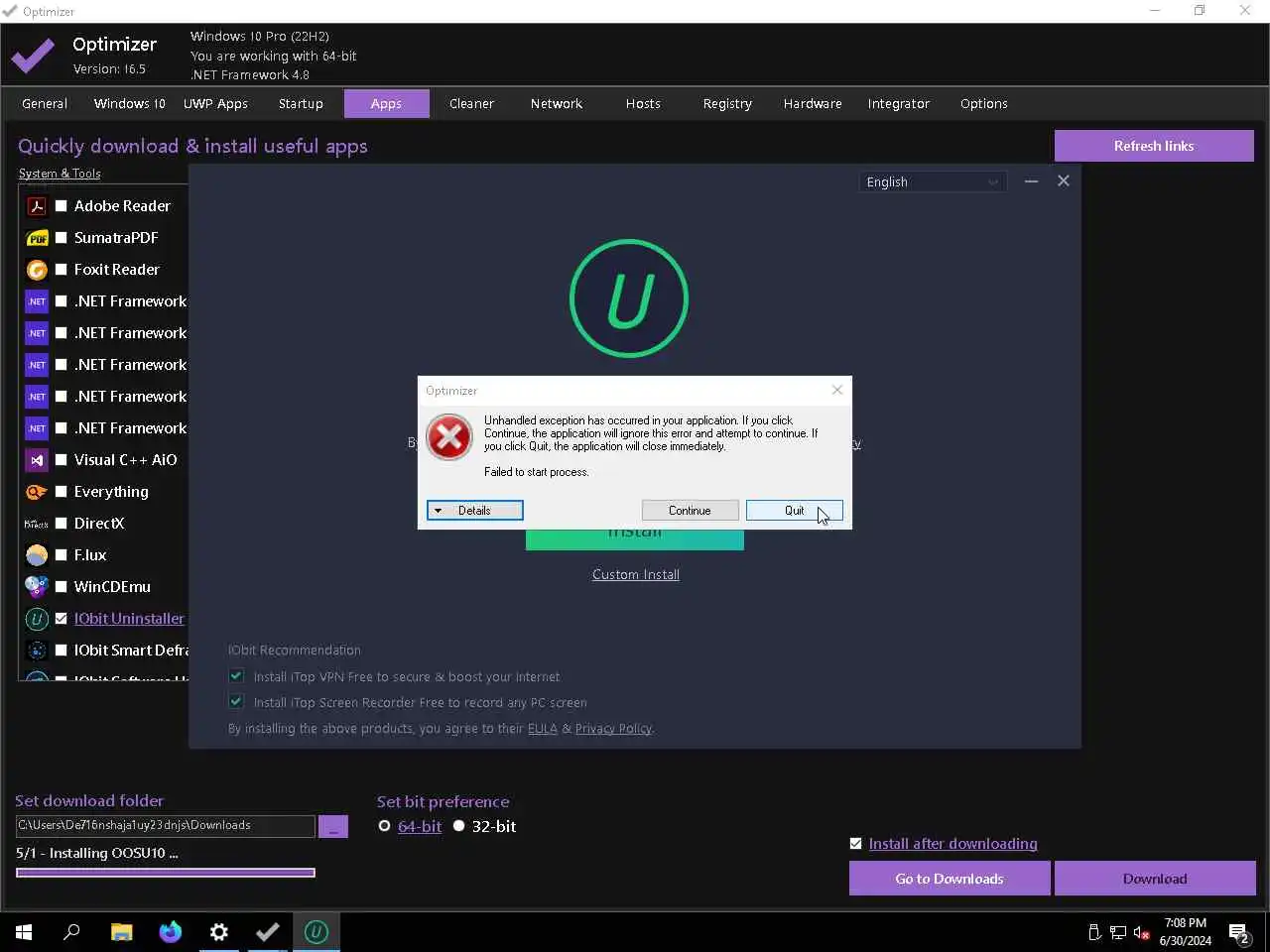Click the Refresh links button

[x=1154, y=146]
